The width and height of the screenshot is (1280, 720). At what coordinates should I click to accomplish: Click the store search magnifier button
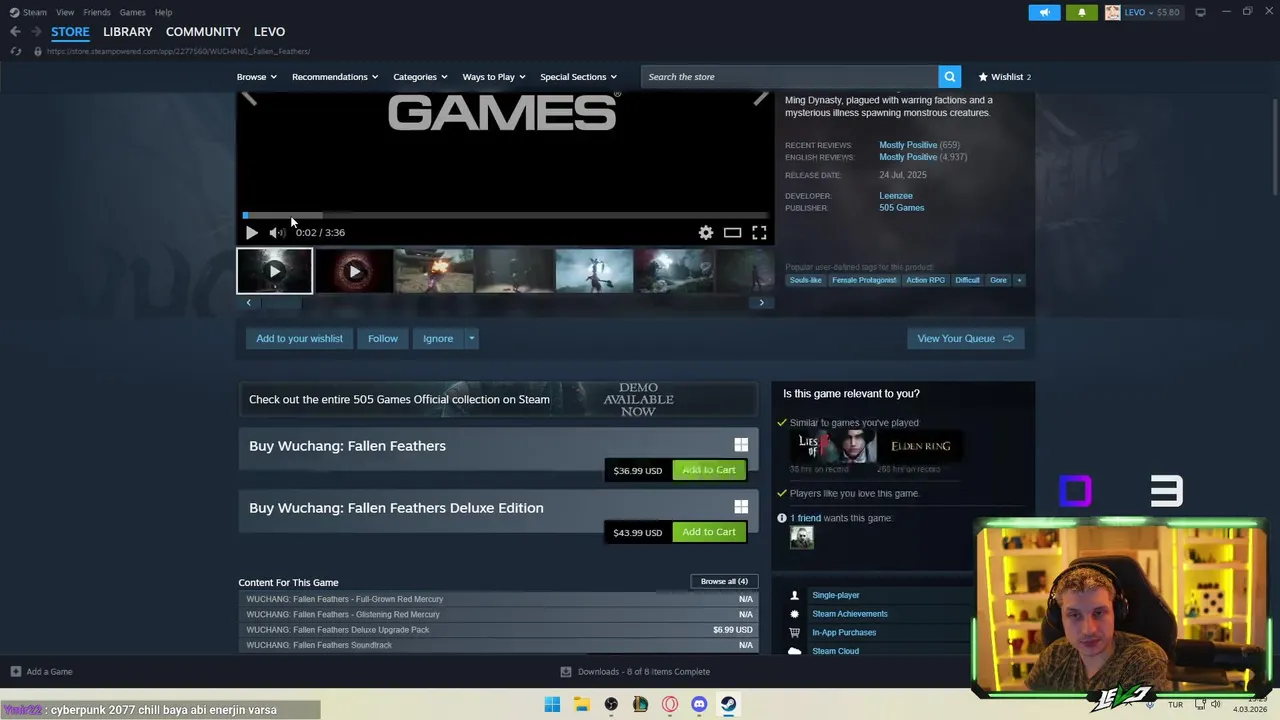950,76
